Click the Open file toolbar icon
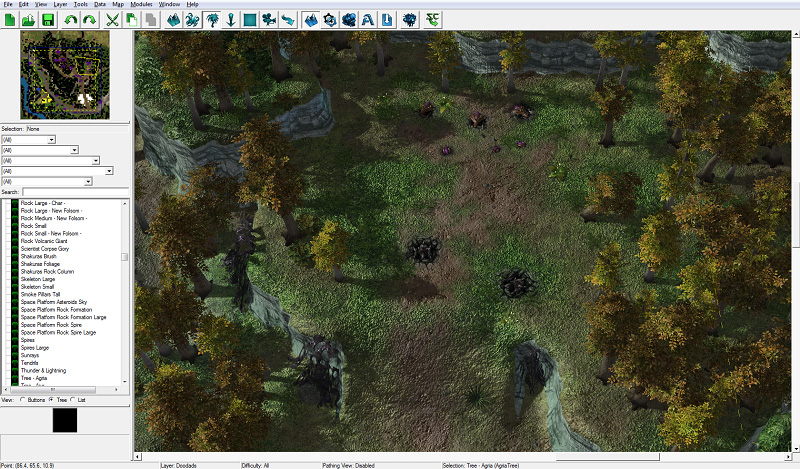The width and height of the screenshot is (800, 469). pyautogui.click(x=29, y=20)
